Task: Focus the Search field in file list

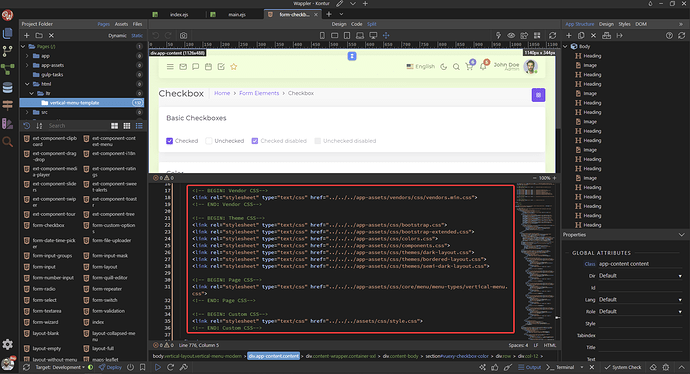Action: [x=77, y=126]
